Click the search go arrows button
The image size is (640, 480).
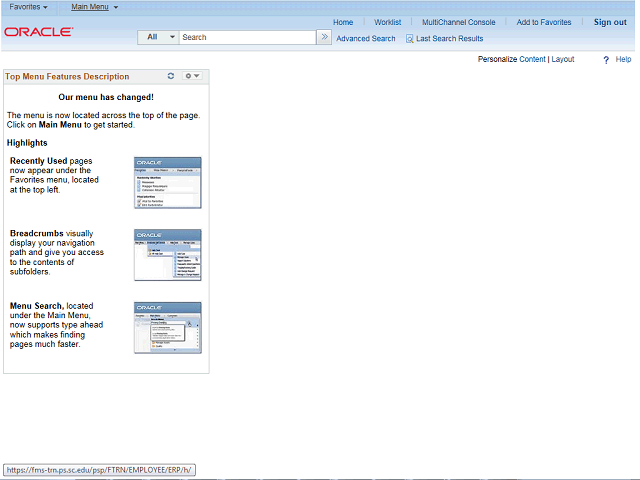coord(324,37)
